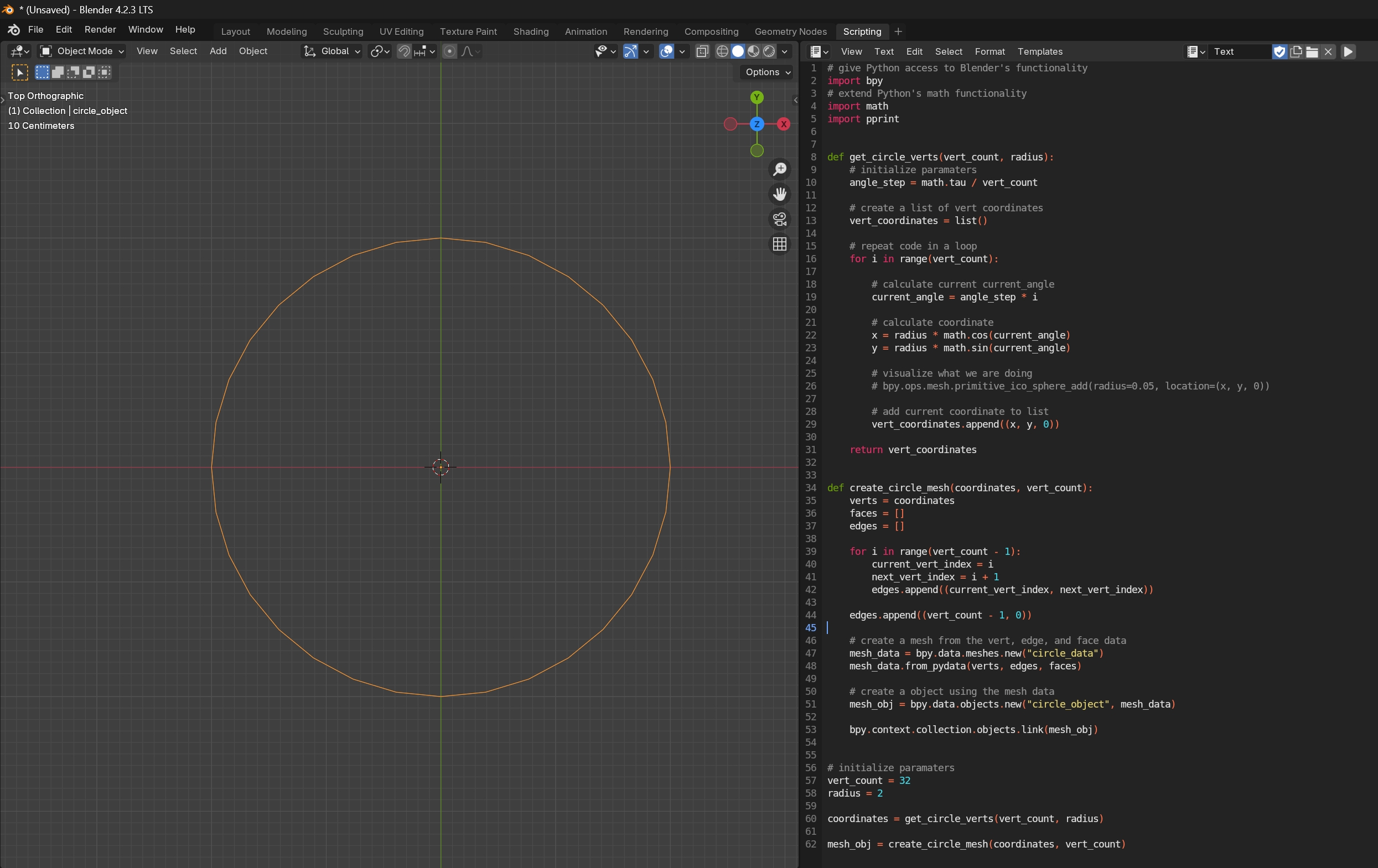Run the script with the play button

[x=1348, y=51]
